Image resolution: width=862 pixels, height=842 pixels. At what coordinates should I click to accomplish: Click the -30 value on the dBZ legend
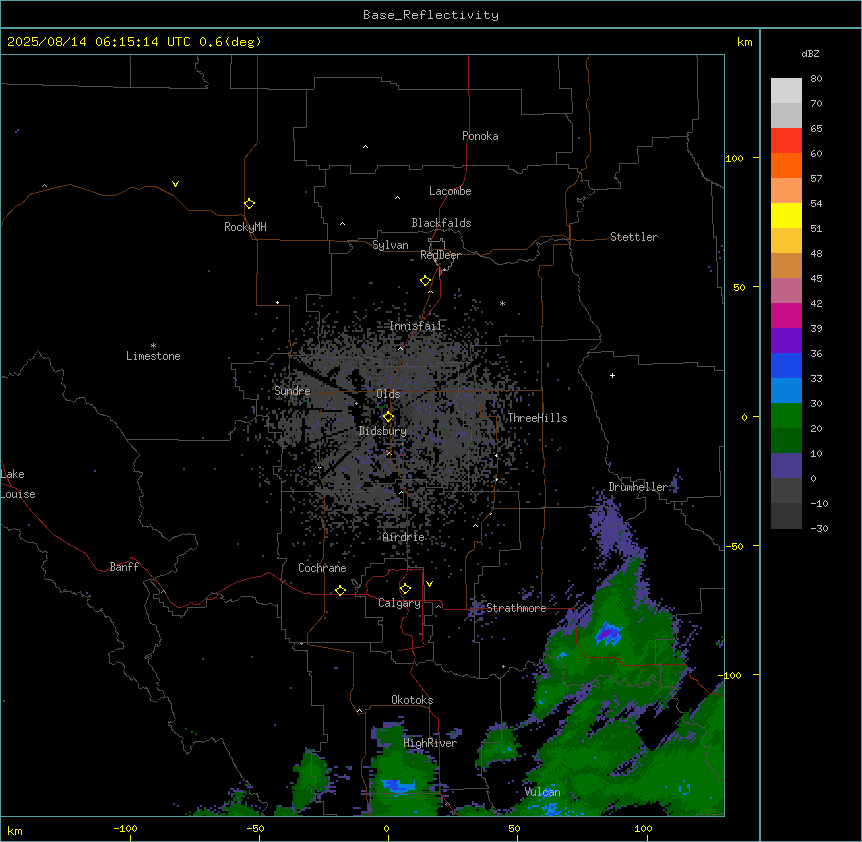tap(819, 528)
